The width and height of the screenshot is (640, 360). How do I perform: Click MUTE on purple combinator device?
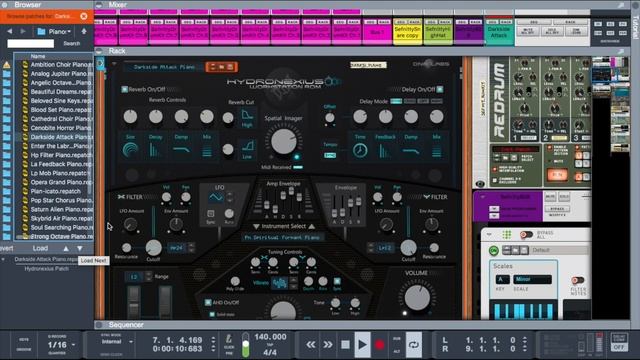point(550,197)
